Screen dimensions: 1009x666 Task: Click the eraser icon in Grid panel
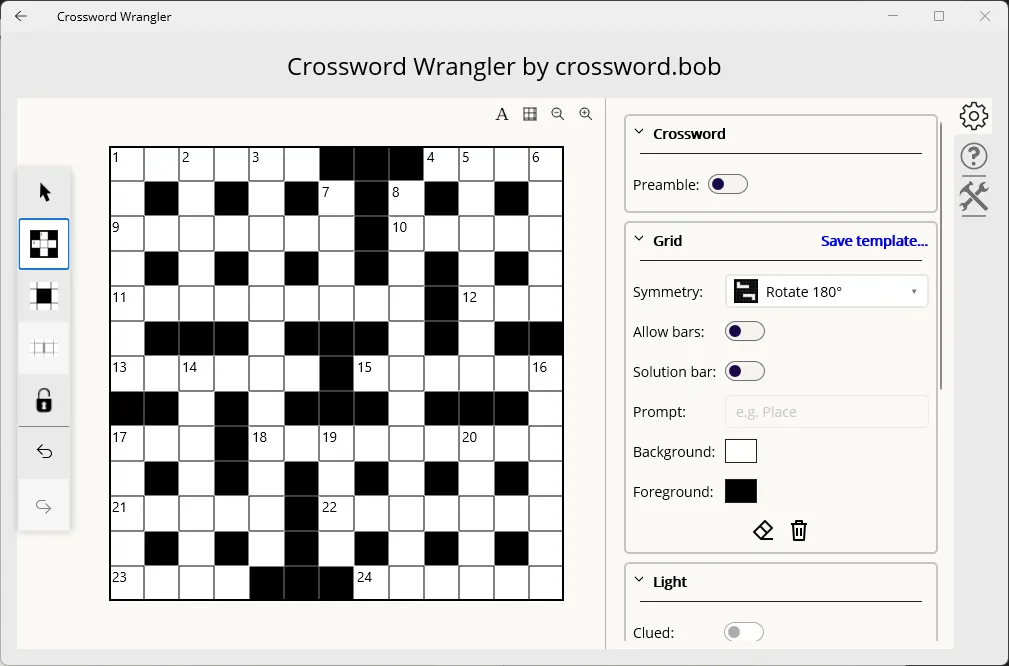point(763,531)
